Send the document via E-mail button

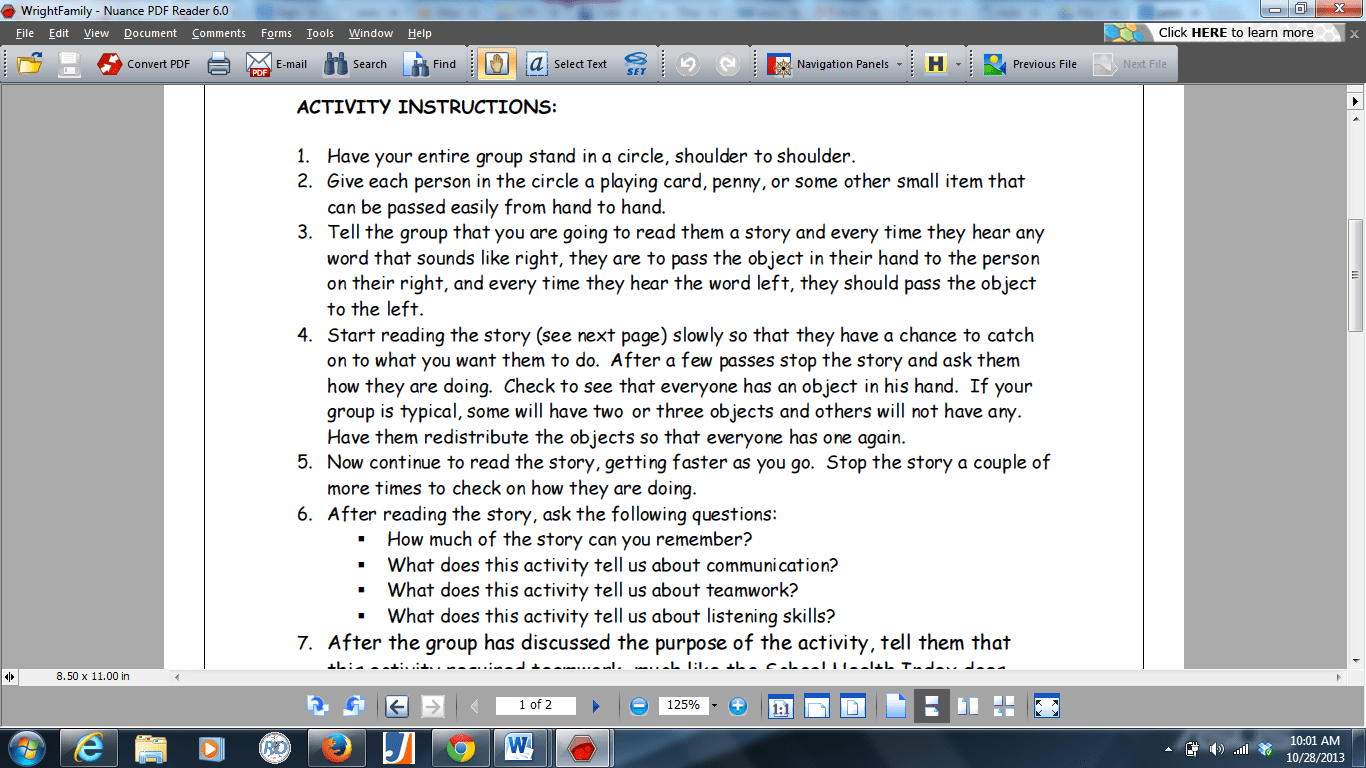coord(277,64)
